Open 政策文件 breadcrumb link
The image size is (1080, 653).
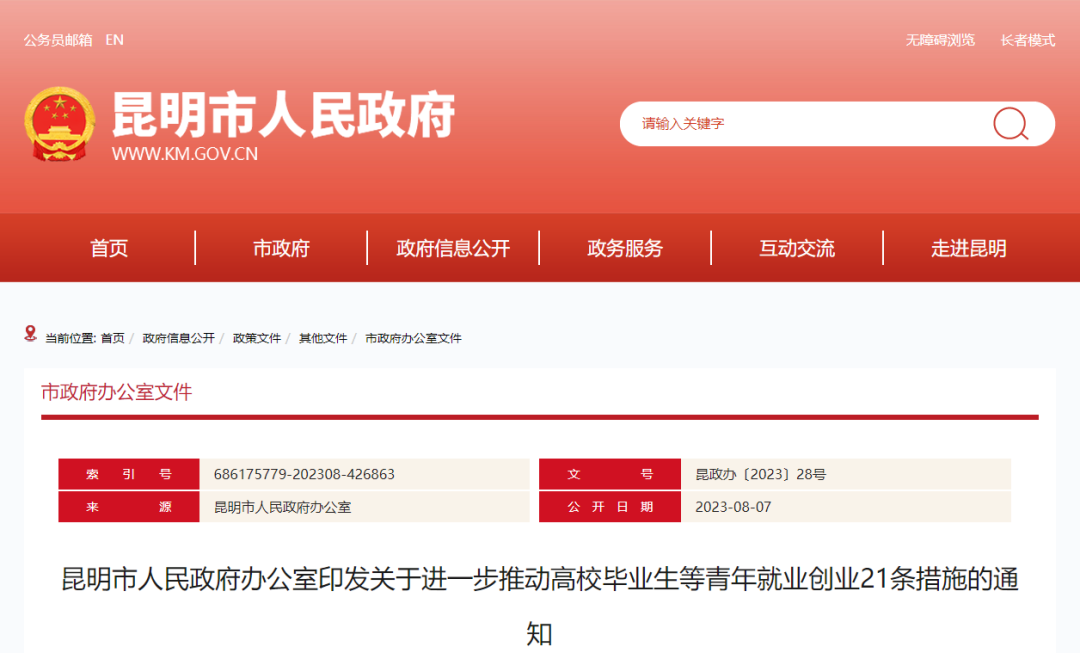point(257,339)
